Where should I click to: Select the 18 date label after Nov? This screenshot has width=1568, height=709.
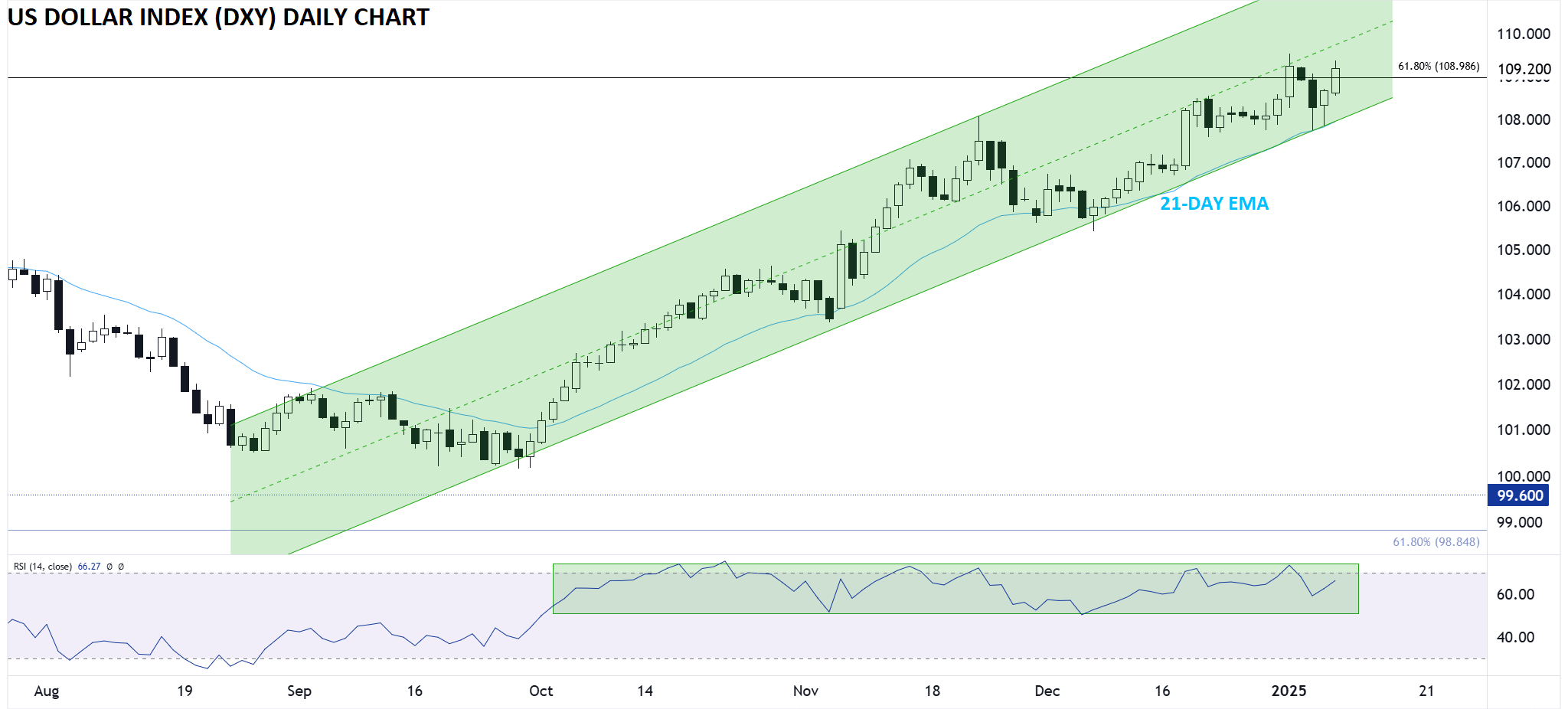[x=932, y=691]
